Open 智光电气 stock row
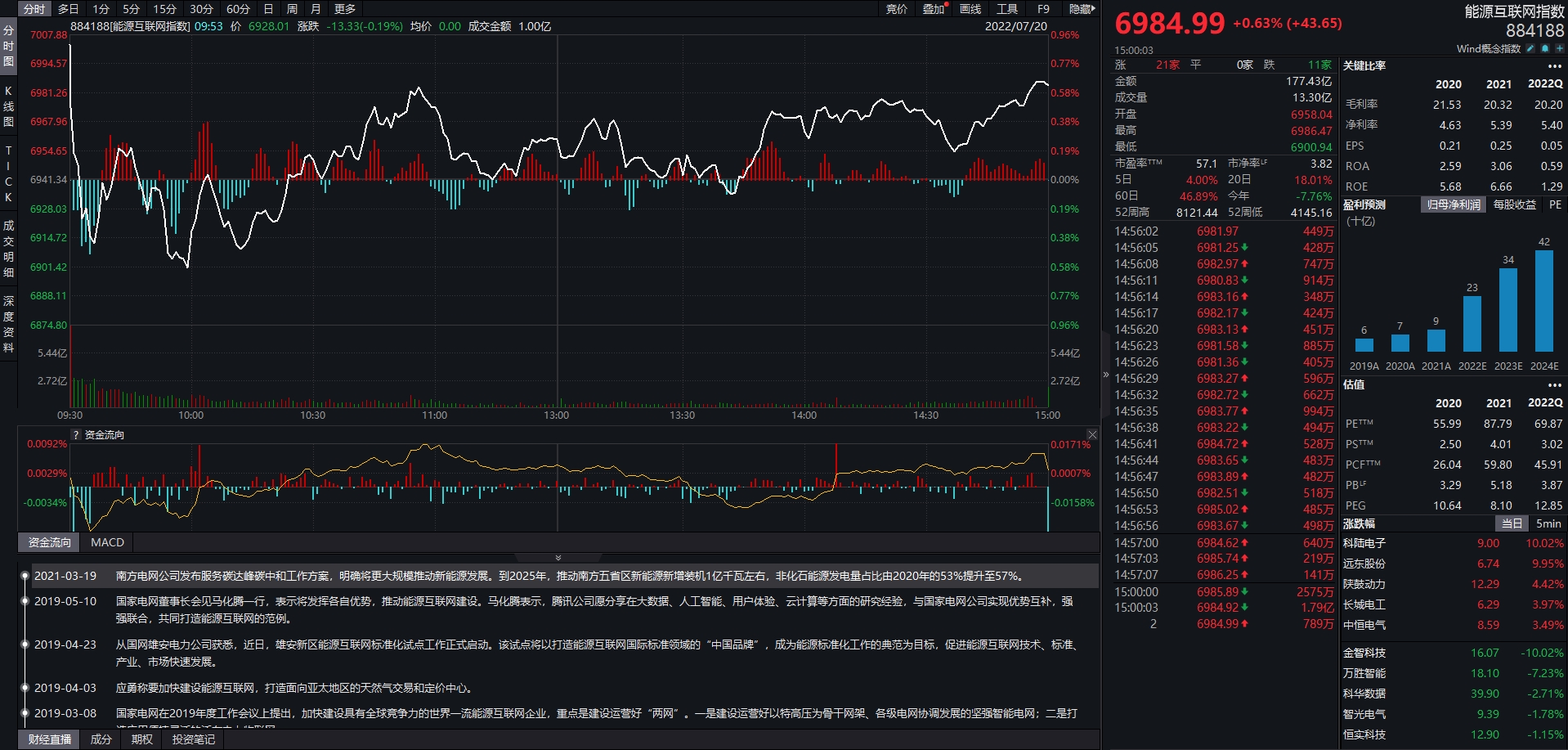1568x750 pixels. pos(1454,714)
